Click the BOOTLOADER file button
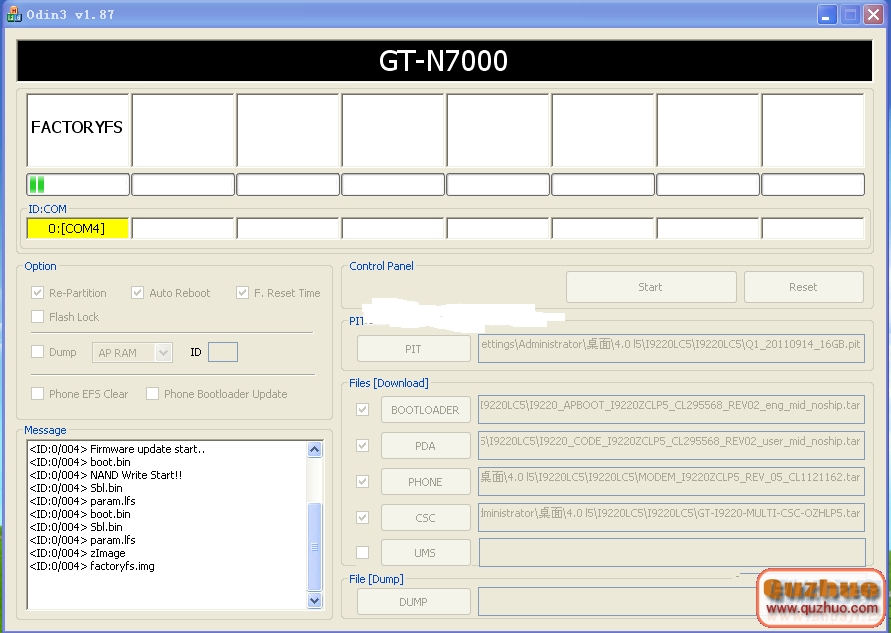The image size is (891, 633). 426,410
